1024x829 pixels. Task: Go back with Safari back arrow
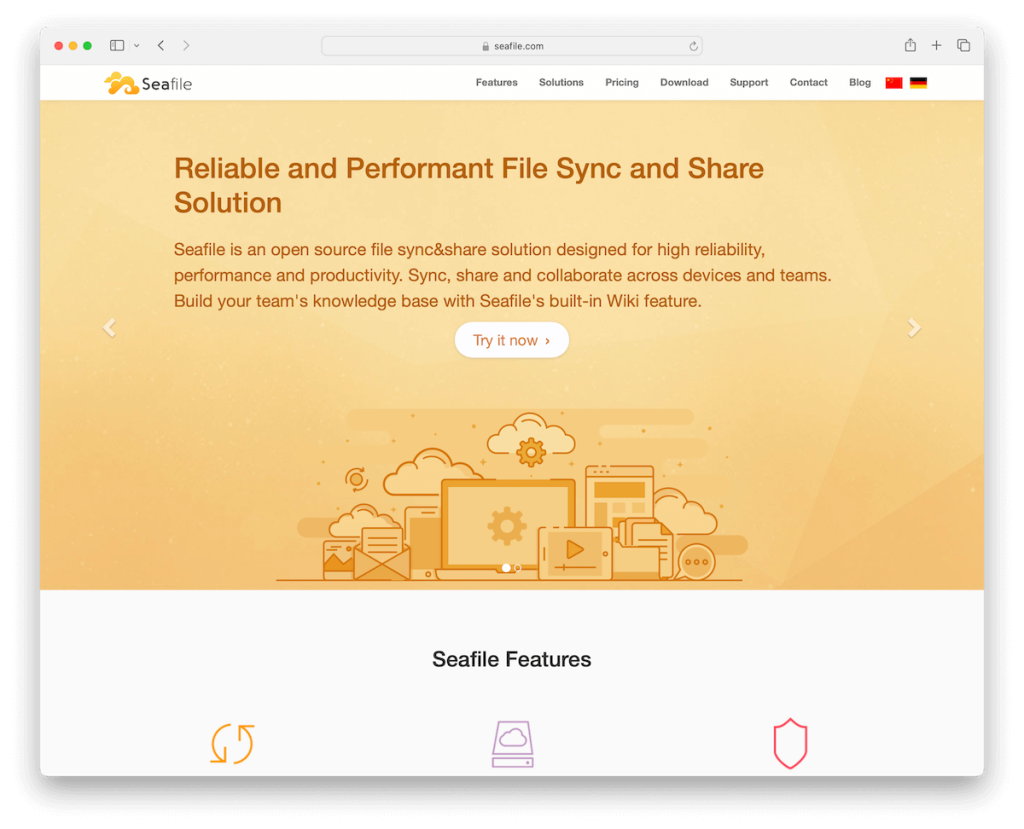(x=161, y=45)
